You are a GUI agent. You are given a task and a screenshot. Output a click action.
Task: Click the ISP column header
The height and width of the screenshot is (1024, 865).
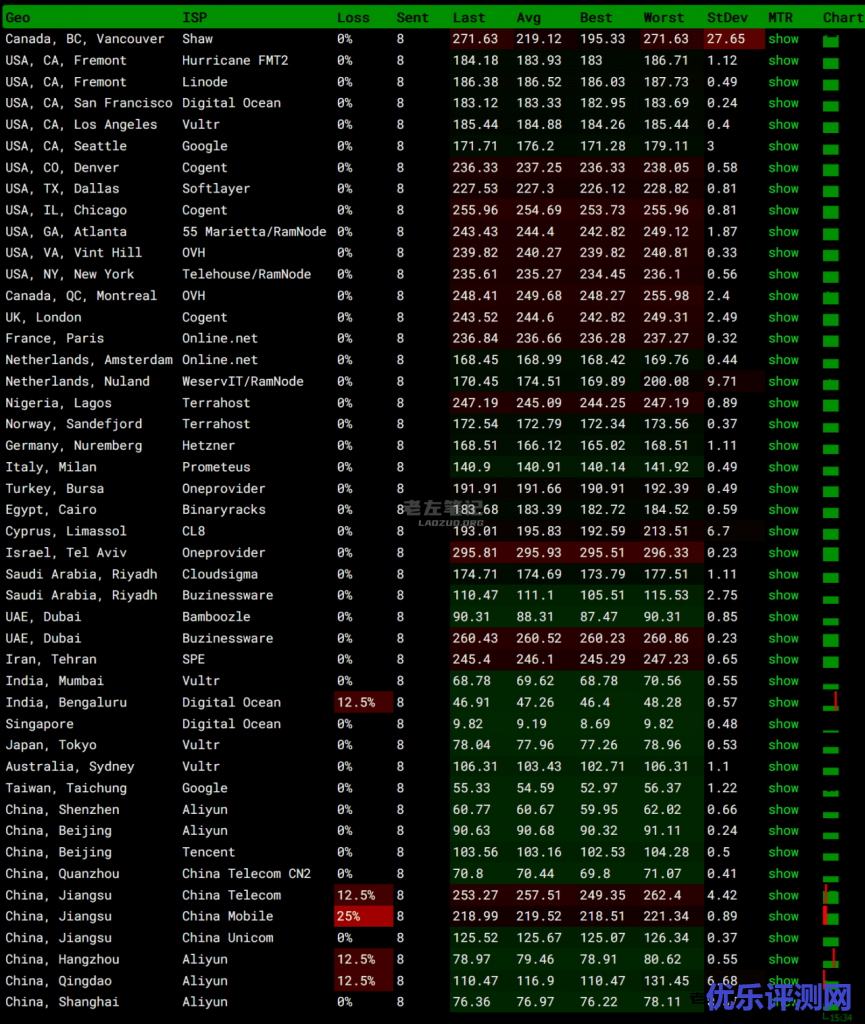pyautogui.click(x=195, y=18)
